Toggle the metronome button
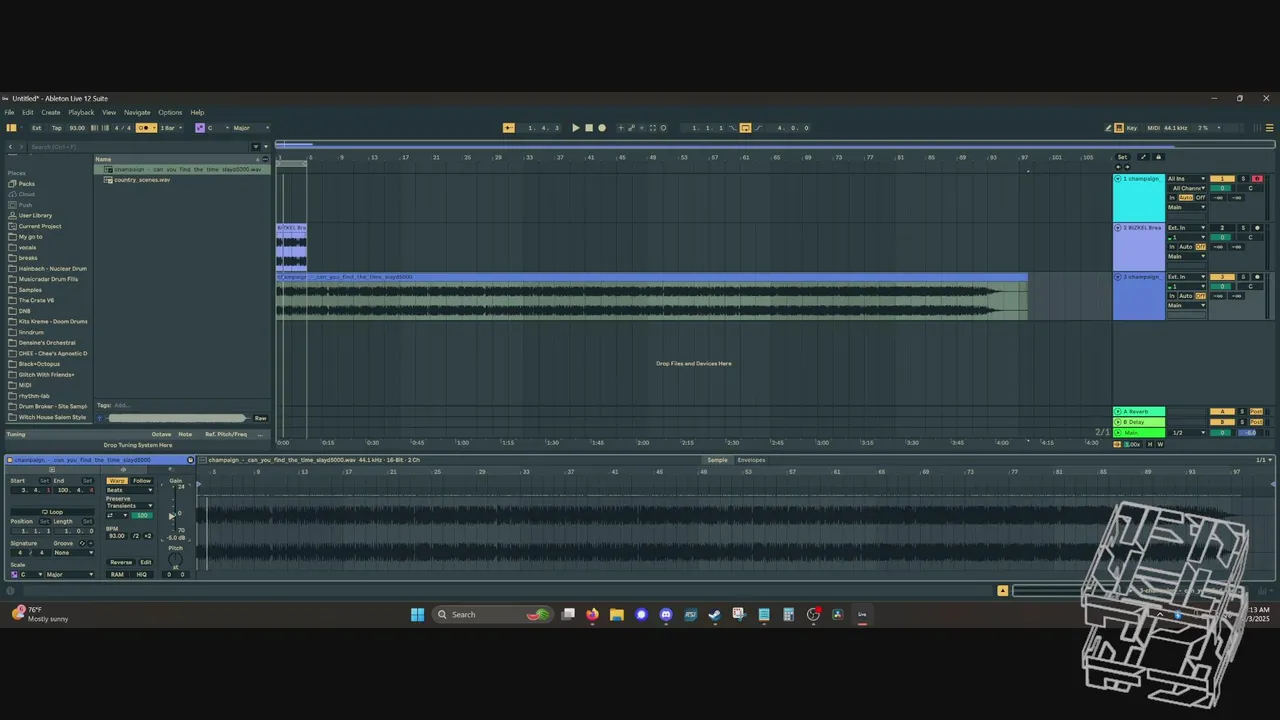This screenshot has height=720, width=1280. 146,128
